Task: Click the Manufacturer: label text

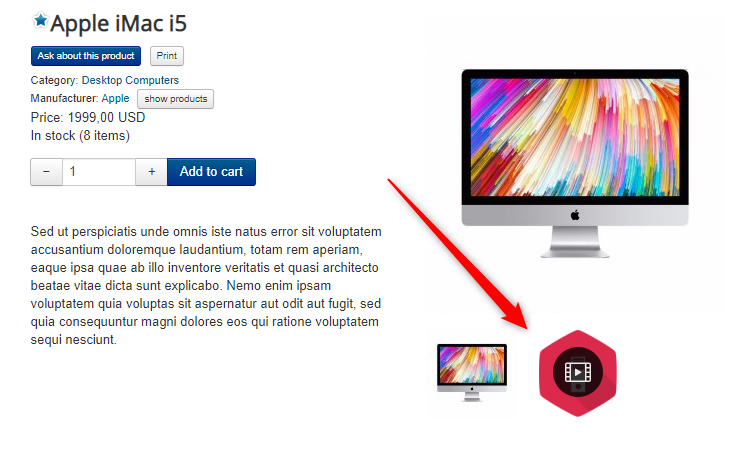Action: 64,98
